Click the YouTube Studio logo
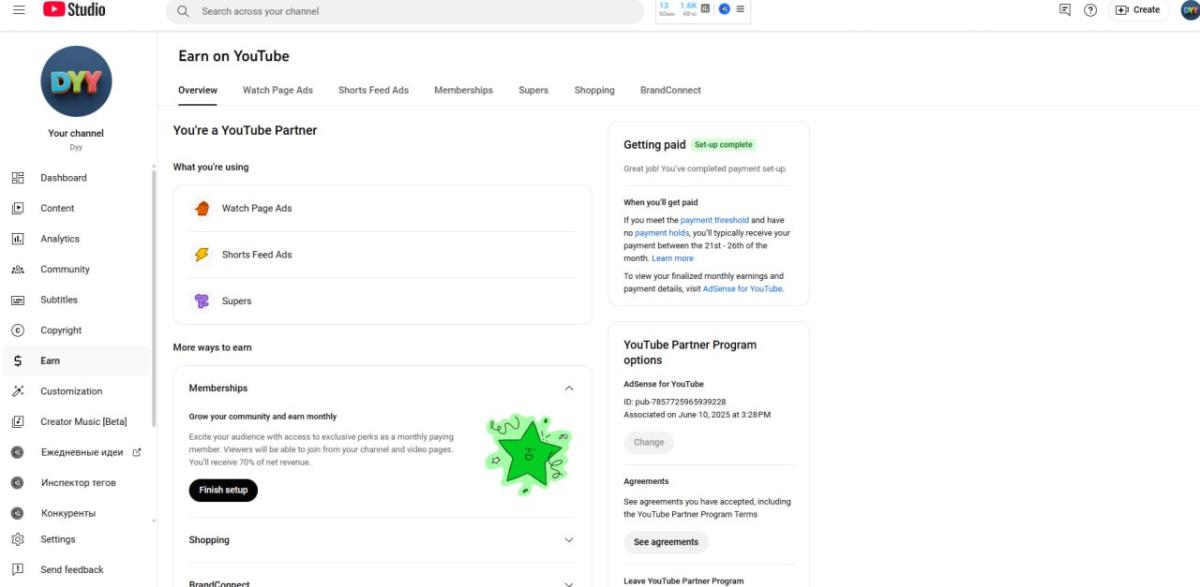1200x587 pixels. tap(74, 10)
